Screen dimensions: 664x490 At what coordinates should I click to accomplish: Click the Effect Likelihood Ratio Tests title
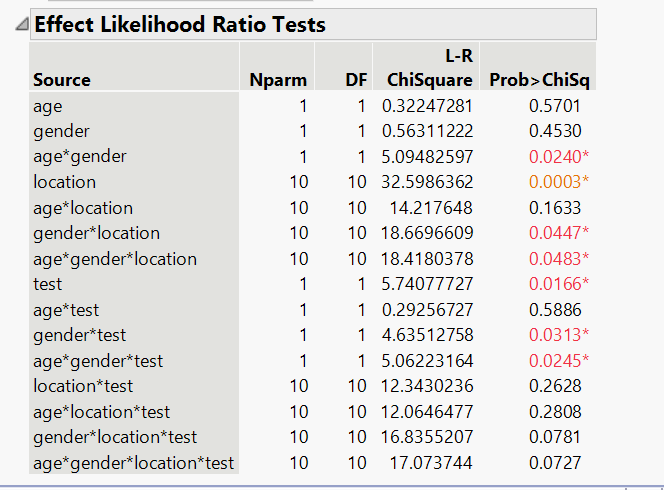[x=180, y=25]
